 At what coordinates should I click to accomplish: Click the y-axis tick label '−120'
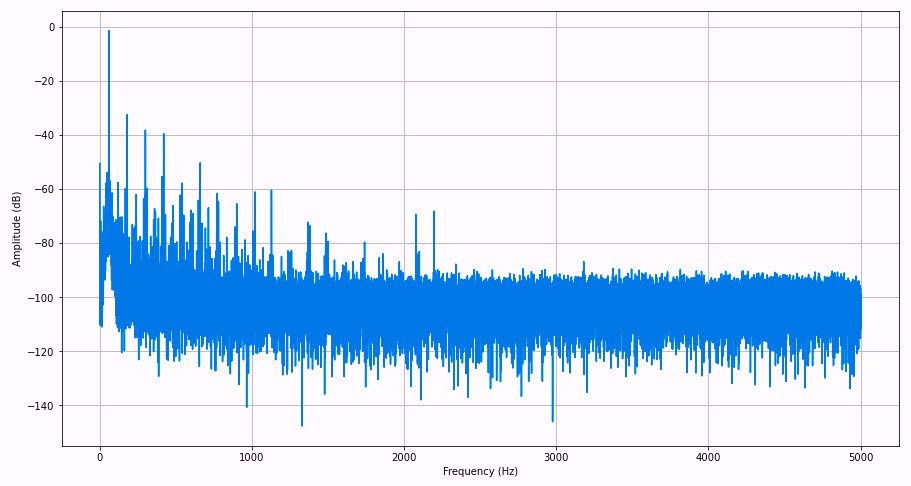[x=41, y=352]
